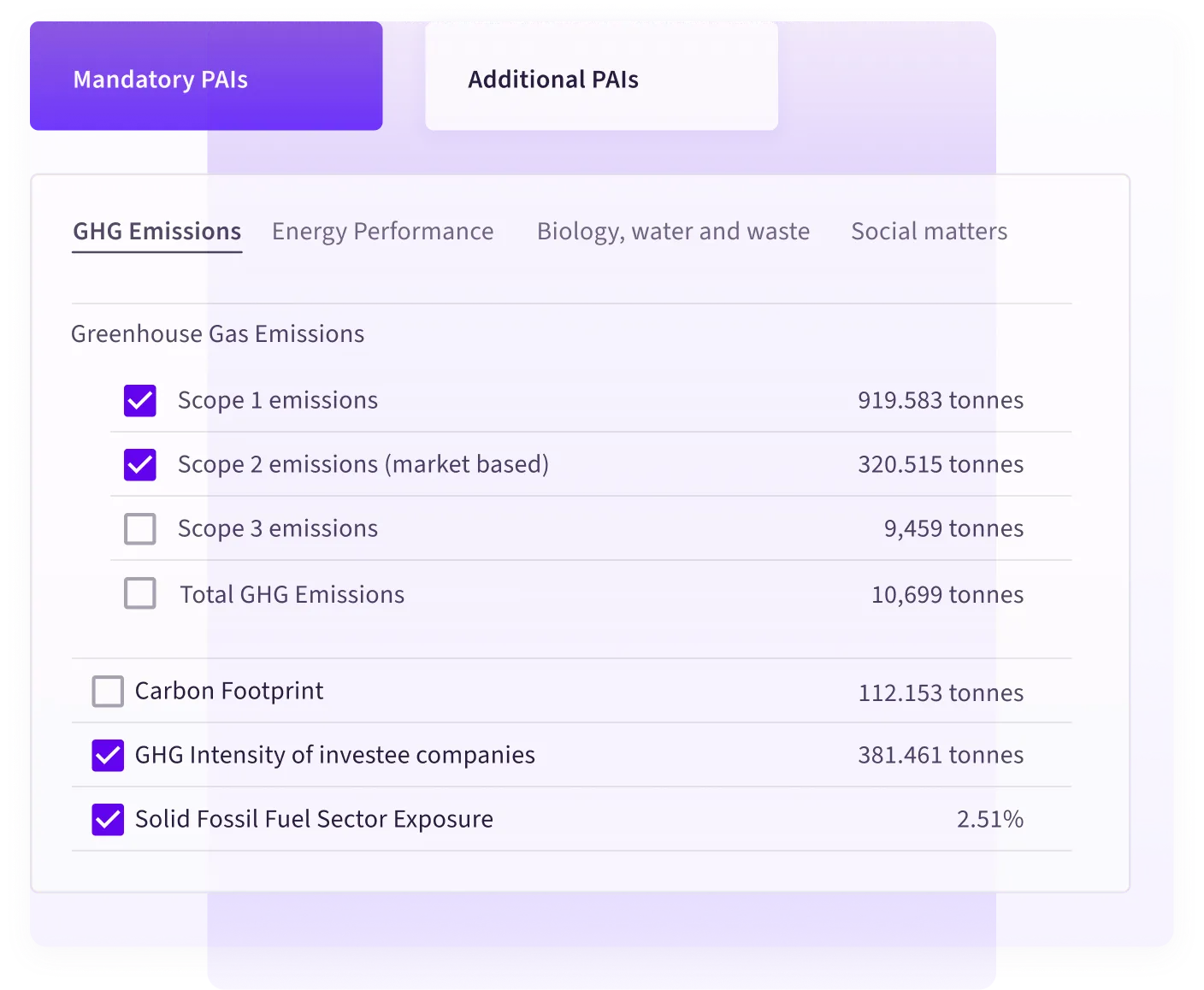This screenshot has width=1204, height=990.
Task: Uncheck the Scope 1 emissions checkbox
Action: click(x=139, y=400)
